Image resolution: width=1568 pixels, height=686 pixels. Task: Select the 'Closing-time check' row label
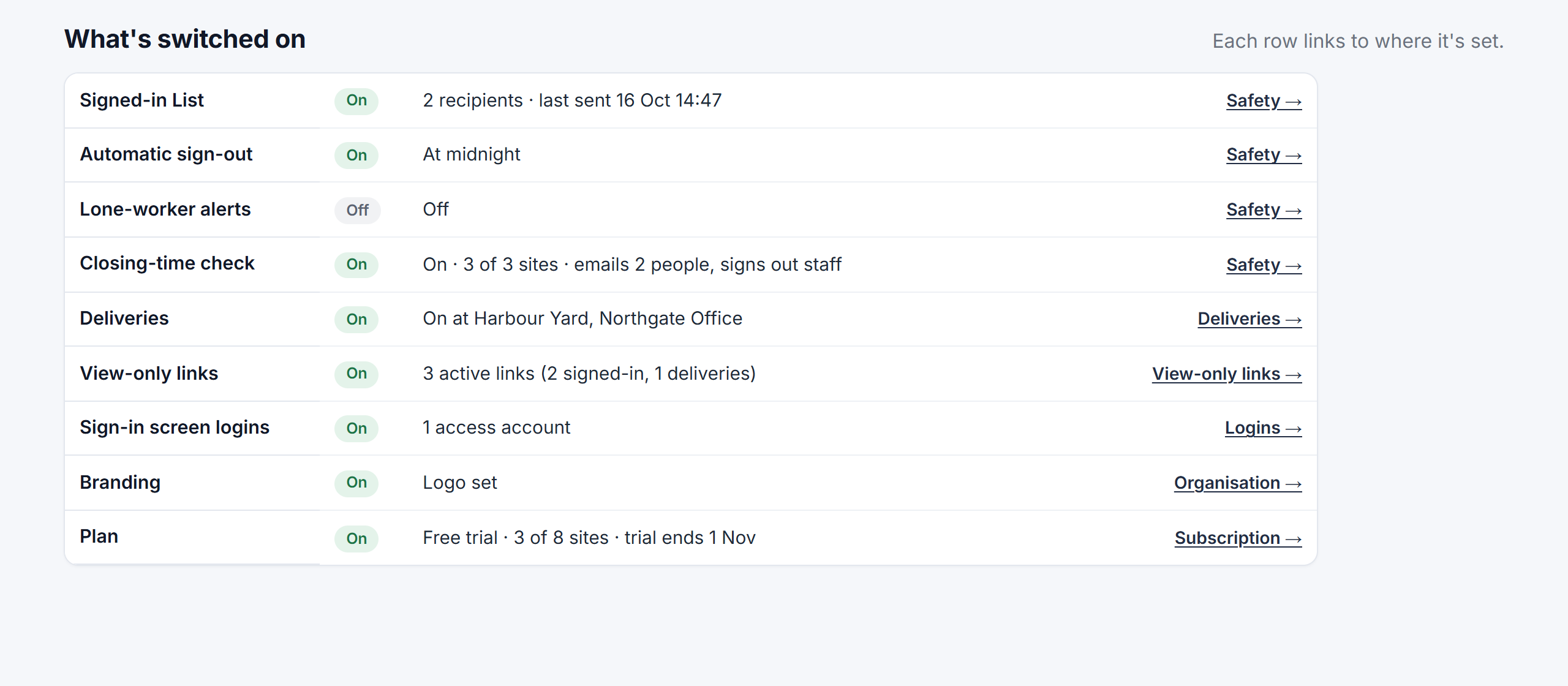click(167, 263)
